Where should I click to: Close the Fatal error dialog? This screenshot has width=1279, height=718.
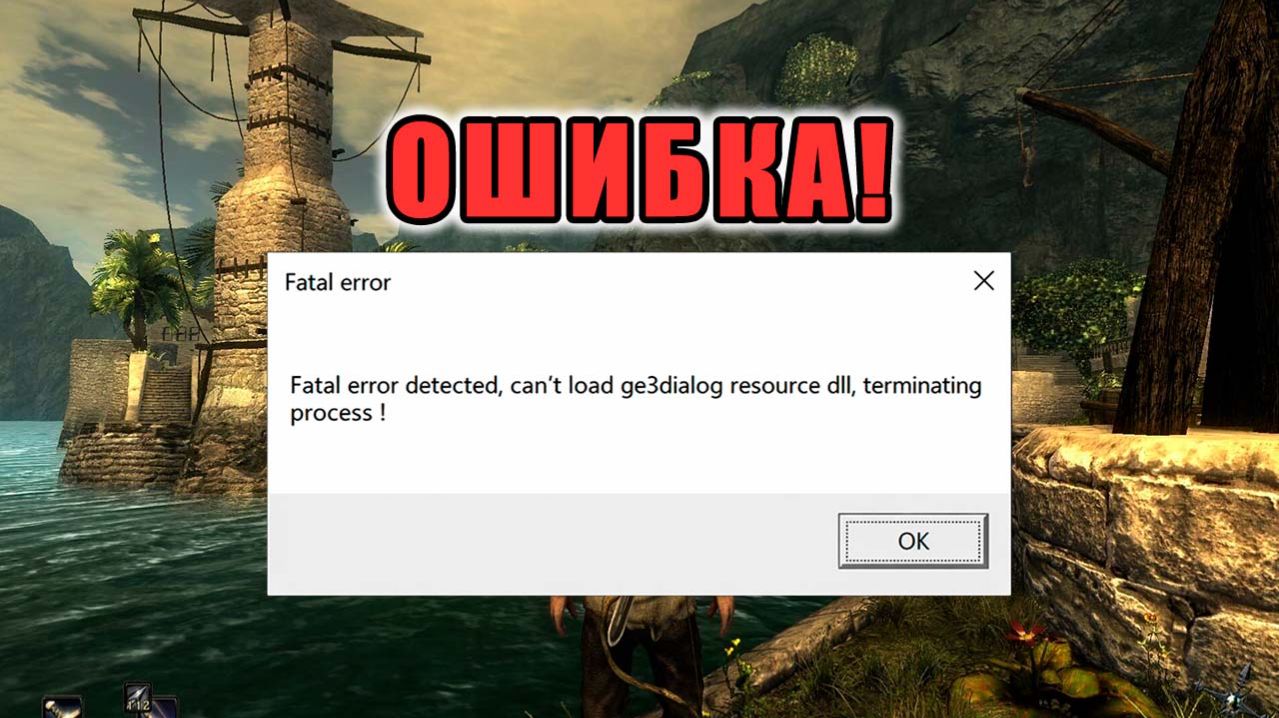tap(984, 281)
